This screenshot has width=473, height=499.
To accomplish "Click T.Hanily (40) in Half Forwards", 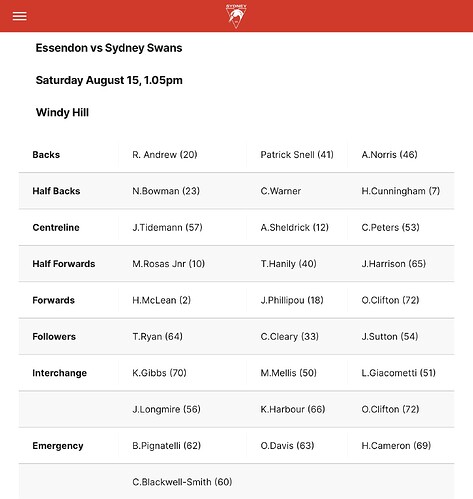I will pyautogui.click(x=288, y=264).
